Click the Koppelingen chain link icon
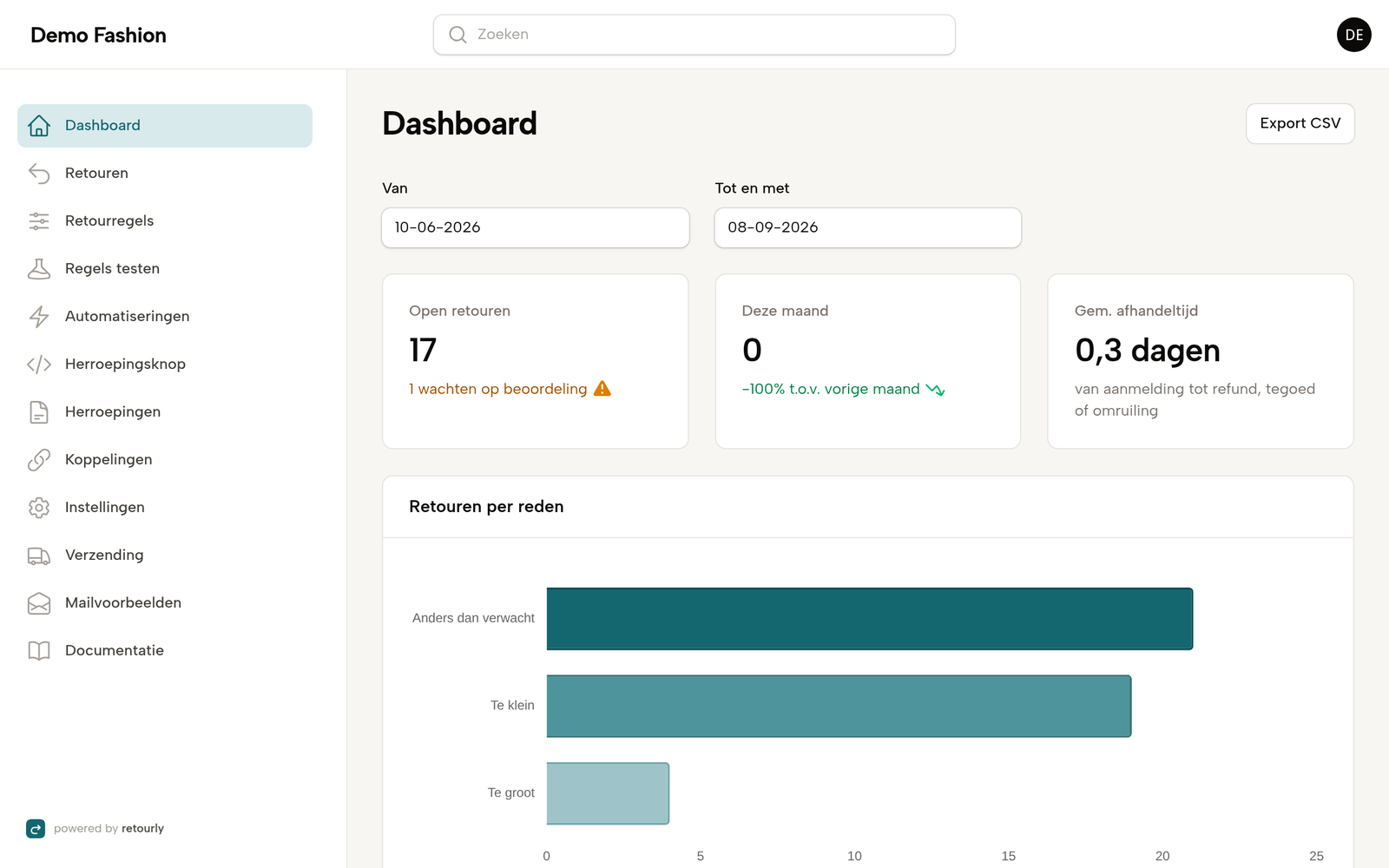1389x868 pixels. point(39,460)
